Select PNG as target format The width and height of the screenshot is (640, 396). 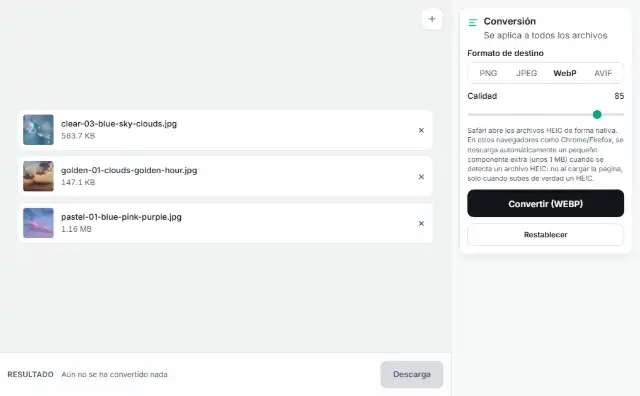(x=488, y=73)
